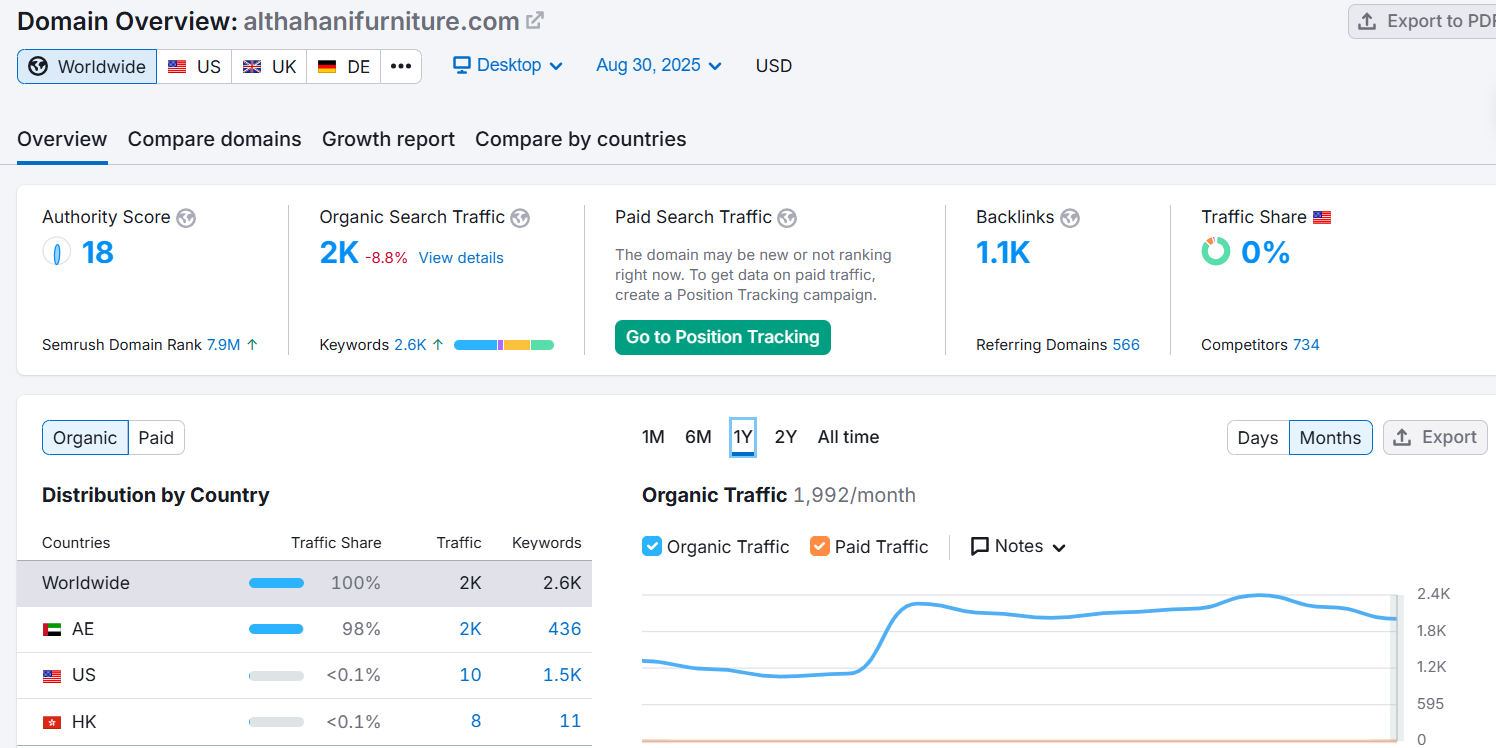The height and width of the screenshot is (748, 1496).
Task: Click globe icon beside Backlinks
Action: click(x=1070, y=218)
